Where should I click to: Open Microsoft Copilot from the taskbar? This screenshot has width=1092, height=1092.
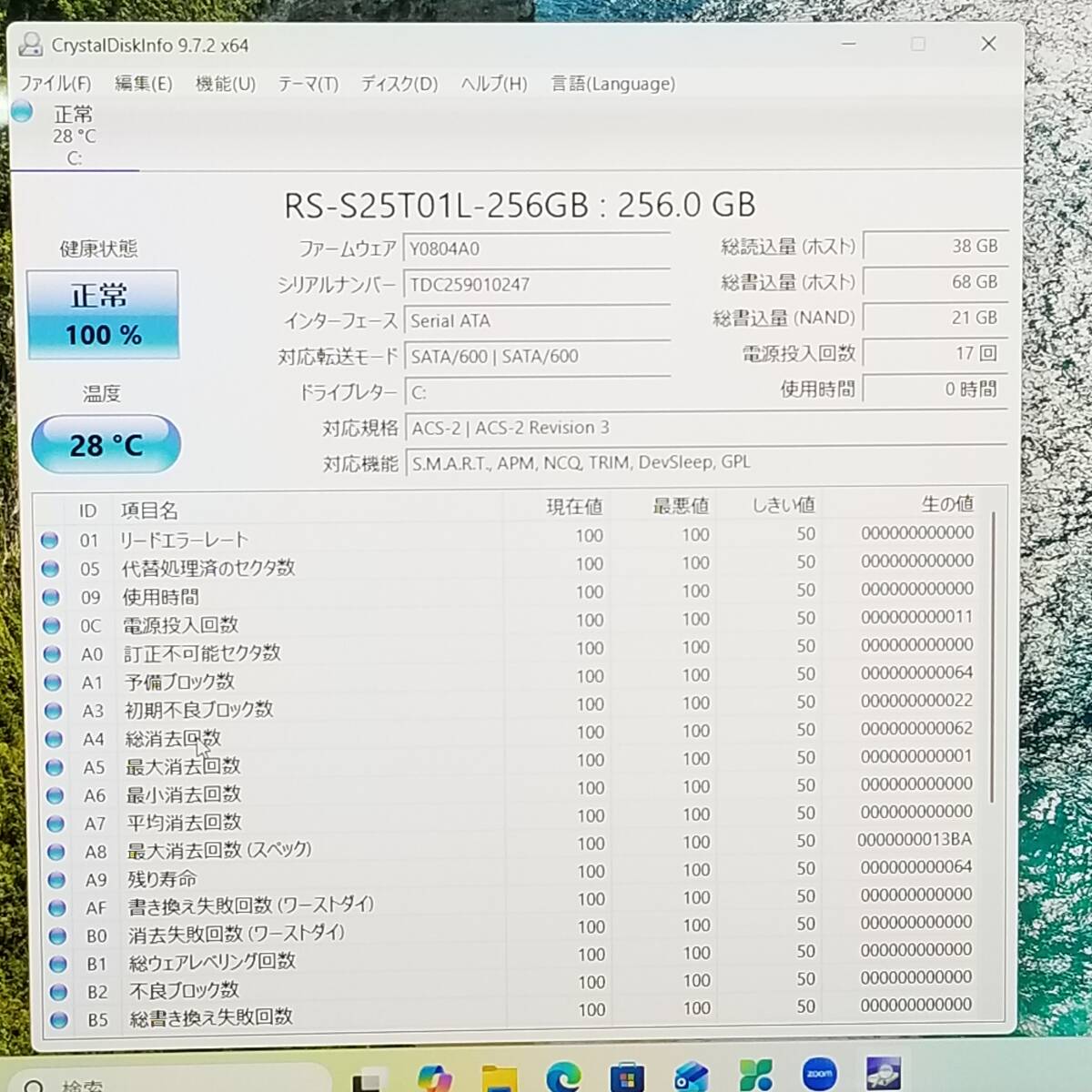(434, 1077)
